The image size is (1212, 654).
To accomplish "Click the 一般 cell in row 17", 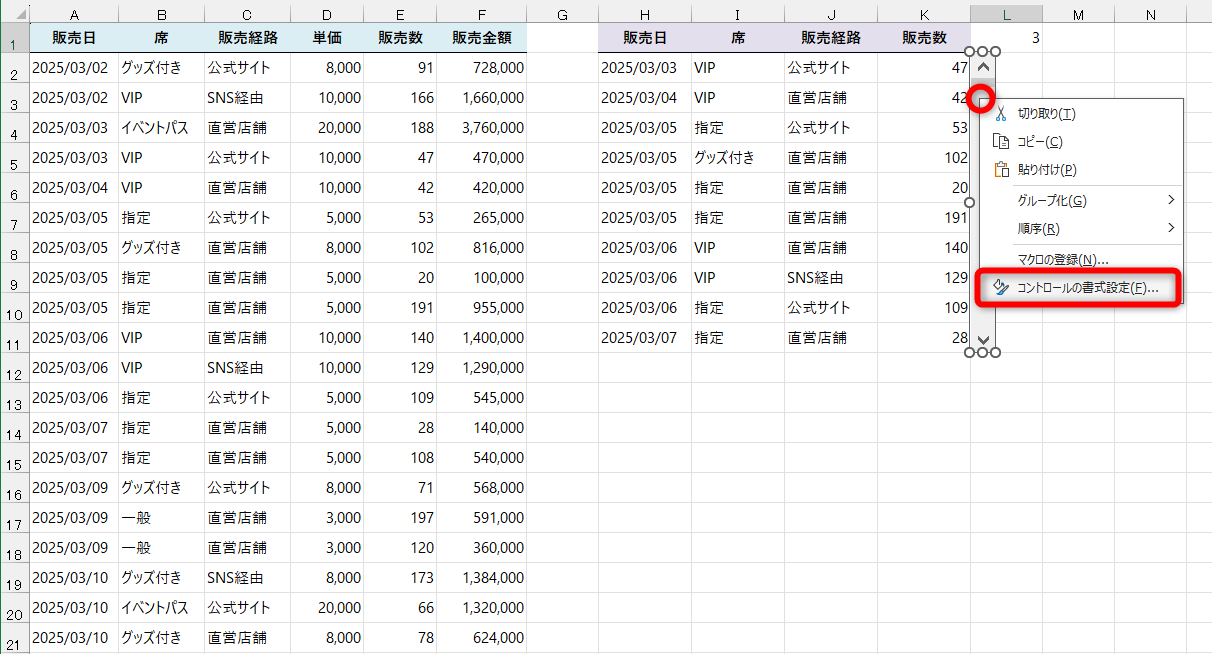I will (161, 518).
